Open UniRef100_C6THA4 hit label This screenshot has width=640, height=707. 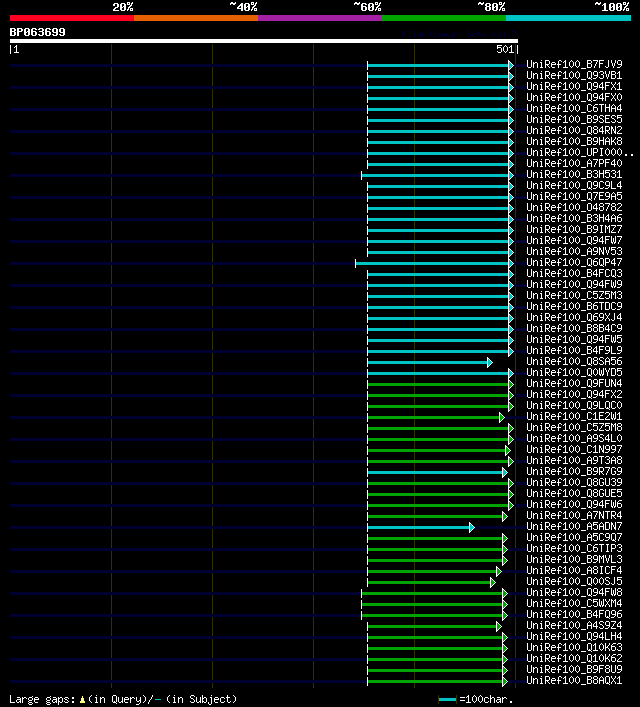coord(574,109)
